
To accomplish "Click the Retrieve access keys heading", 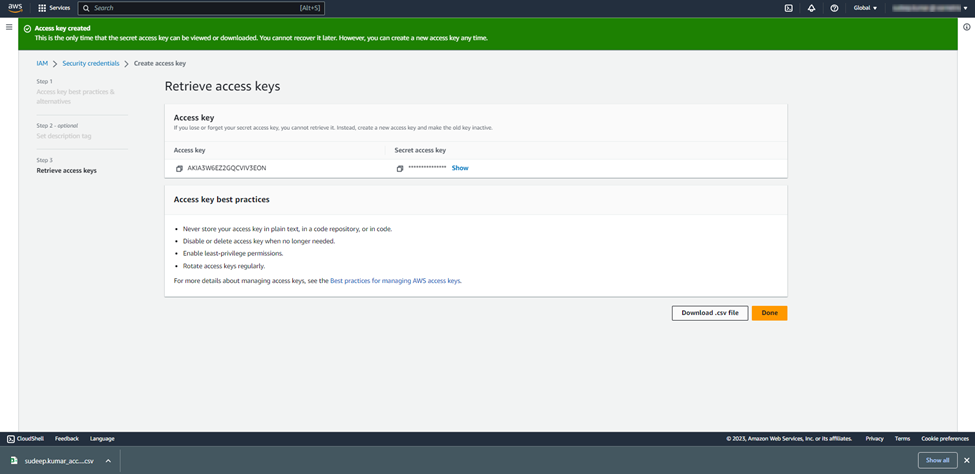I will coord(222,86).
